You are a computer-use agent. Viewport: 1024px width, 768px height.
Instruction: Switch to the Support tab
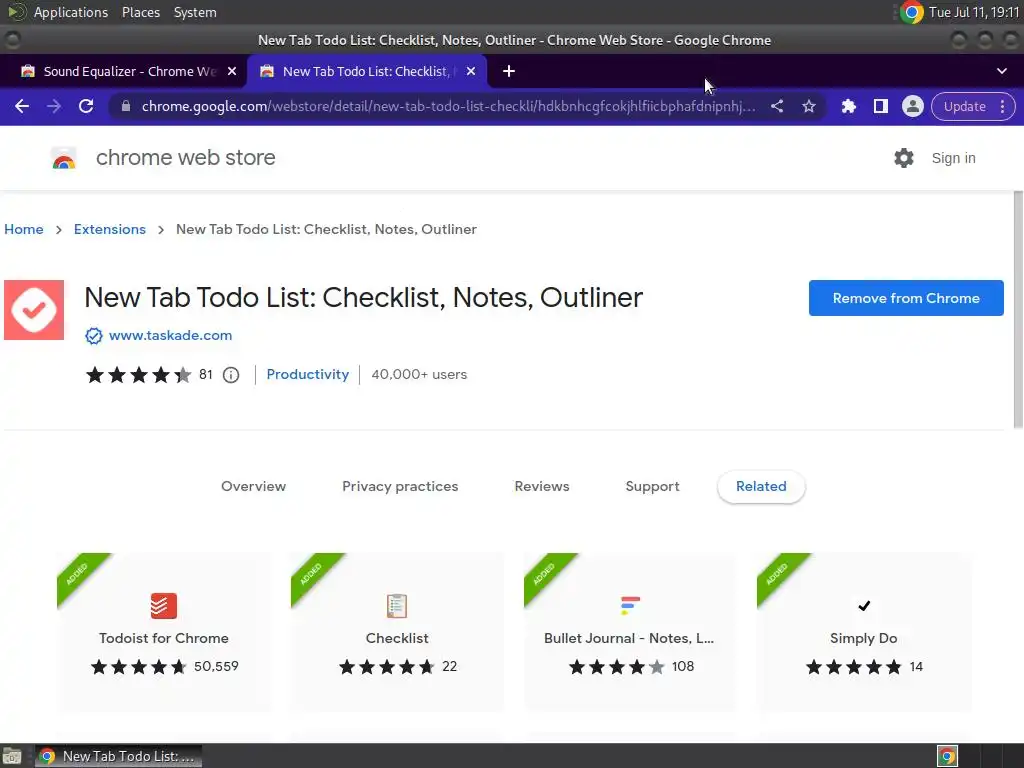pyautogui.click(x=652, y=487)
